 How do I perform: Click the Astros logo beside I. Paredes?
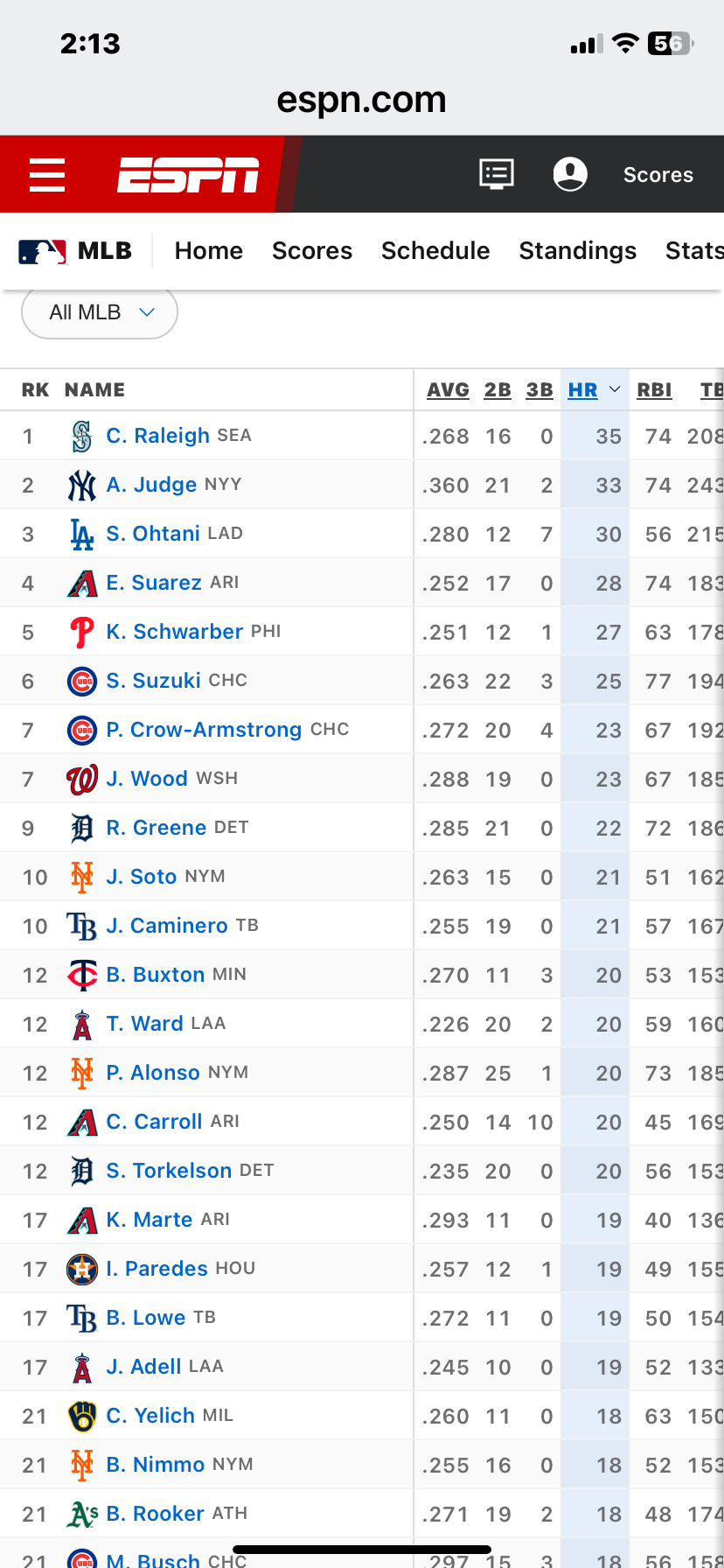pos(82,1269)
